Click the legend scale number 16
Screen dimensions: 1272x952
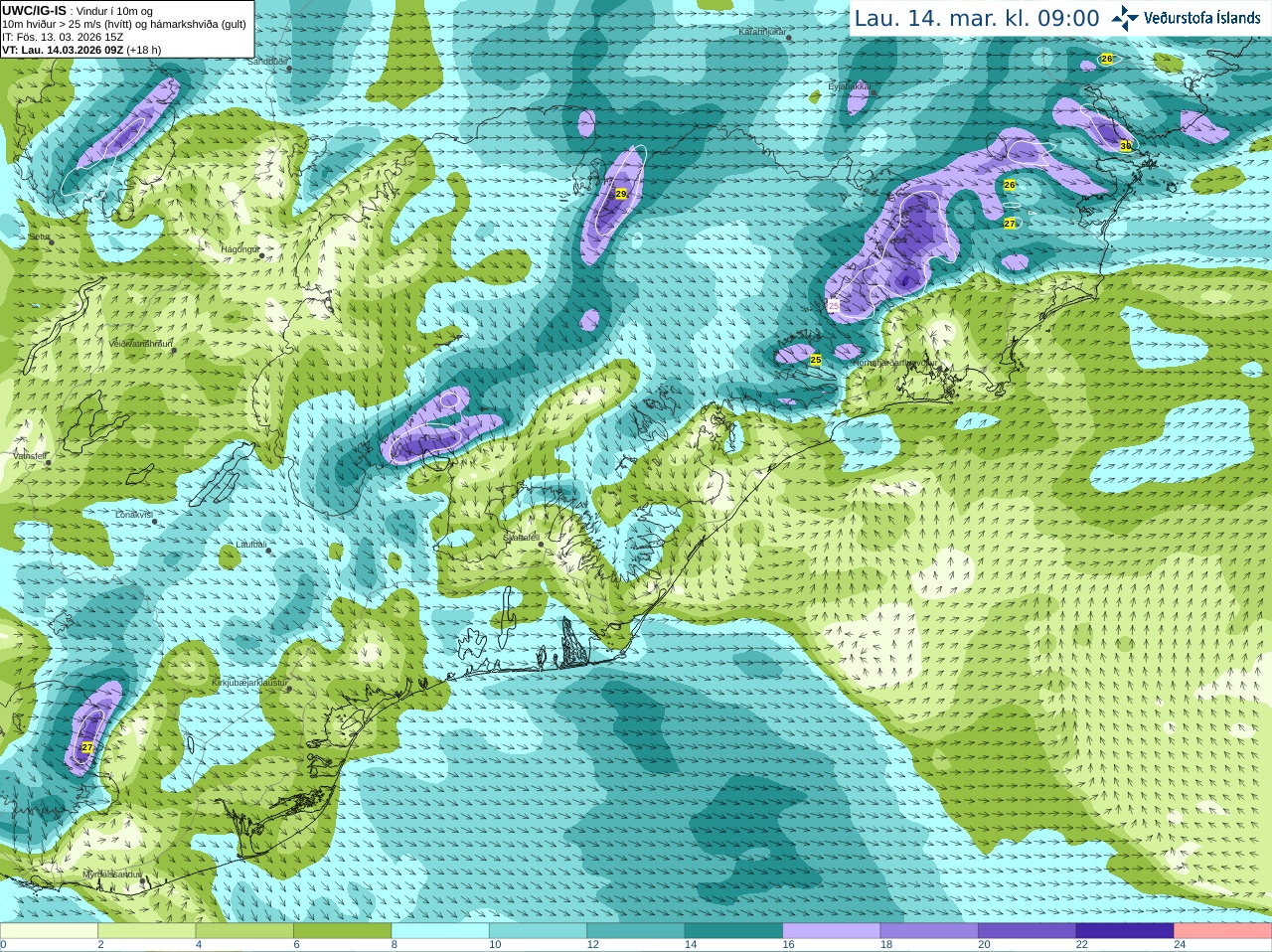pos(789,945)
